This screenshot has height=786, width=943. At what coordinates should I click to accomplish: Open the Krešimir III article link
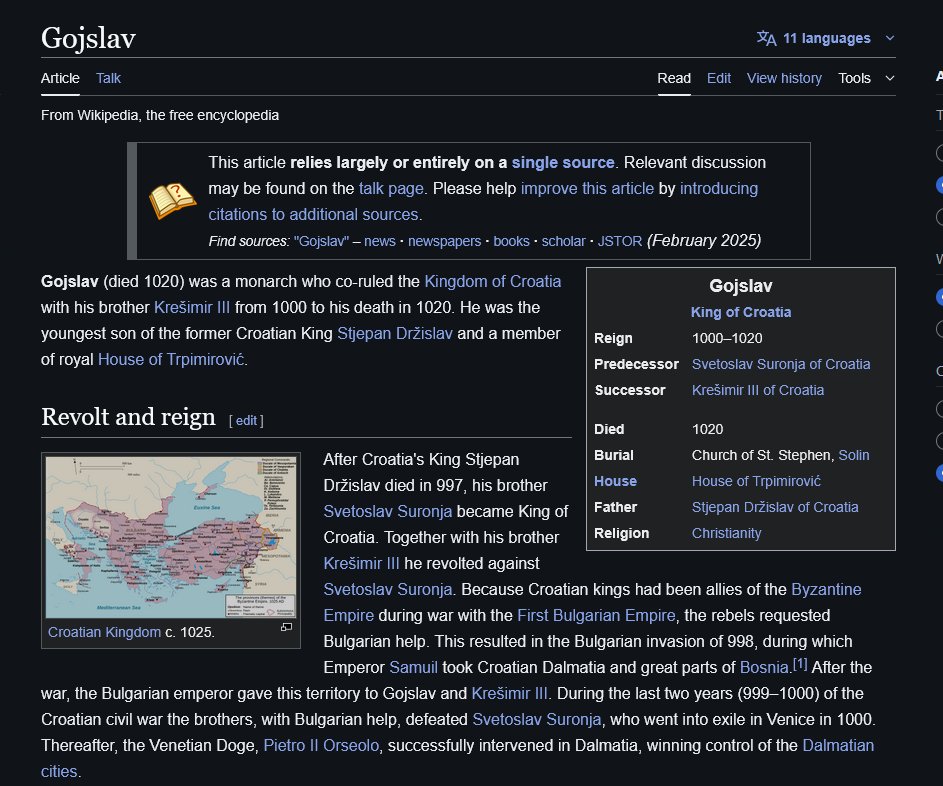click(192, 307)
